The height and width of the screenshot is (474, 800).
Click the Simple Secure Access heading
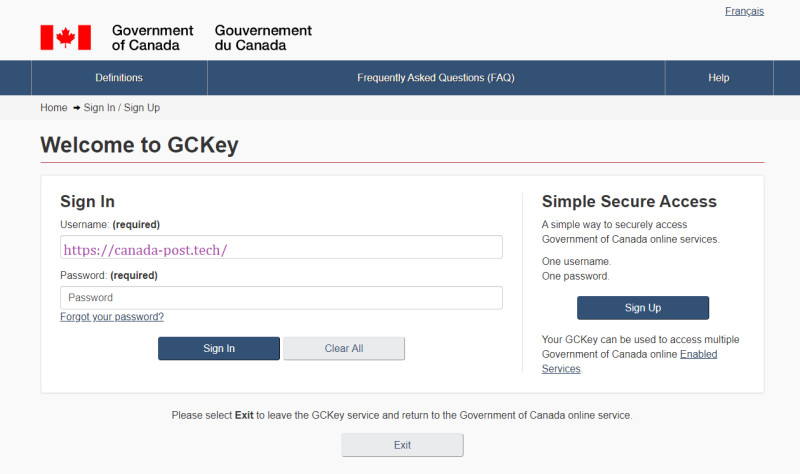(x=629, y=202)
